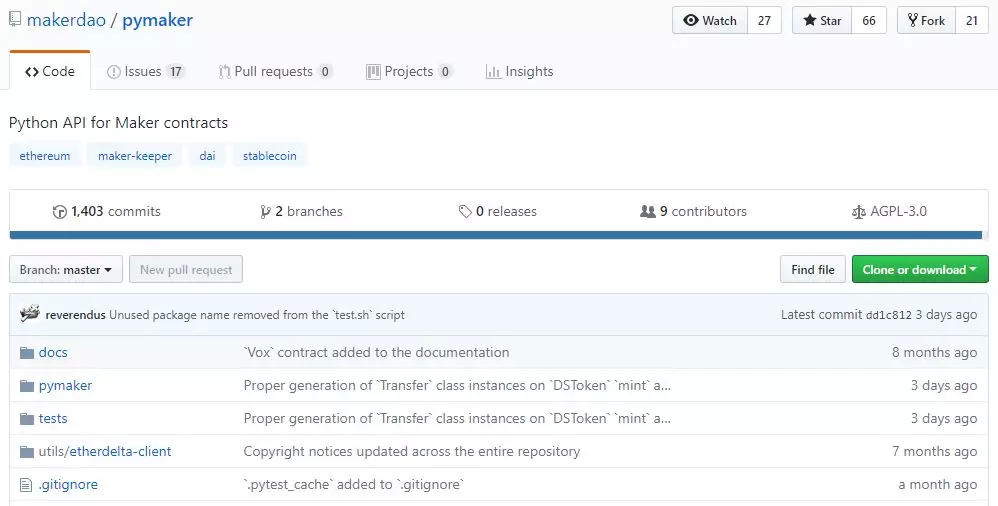Click the tests folder icon
The image size is (998, 506).
point(27,419)
